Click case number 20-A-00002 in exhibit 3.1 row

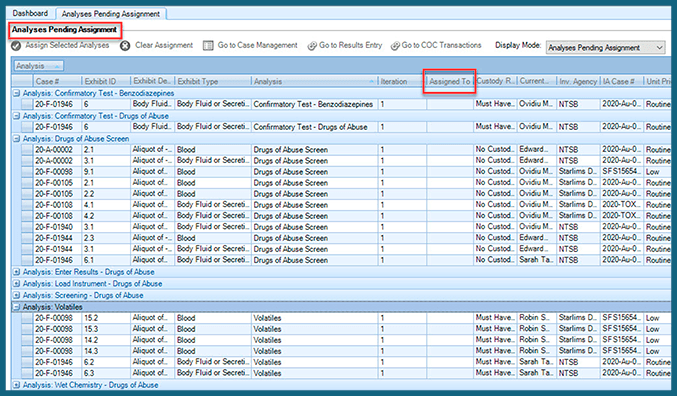(x=54, y=161)
